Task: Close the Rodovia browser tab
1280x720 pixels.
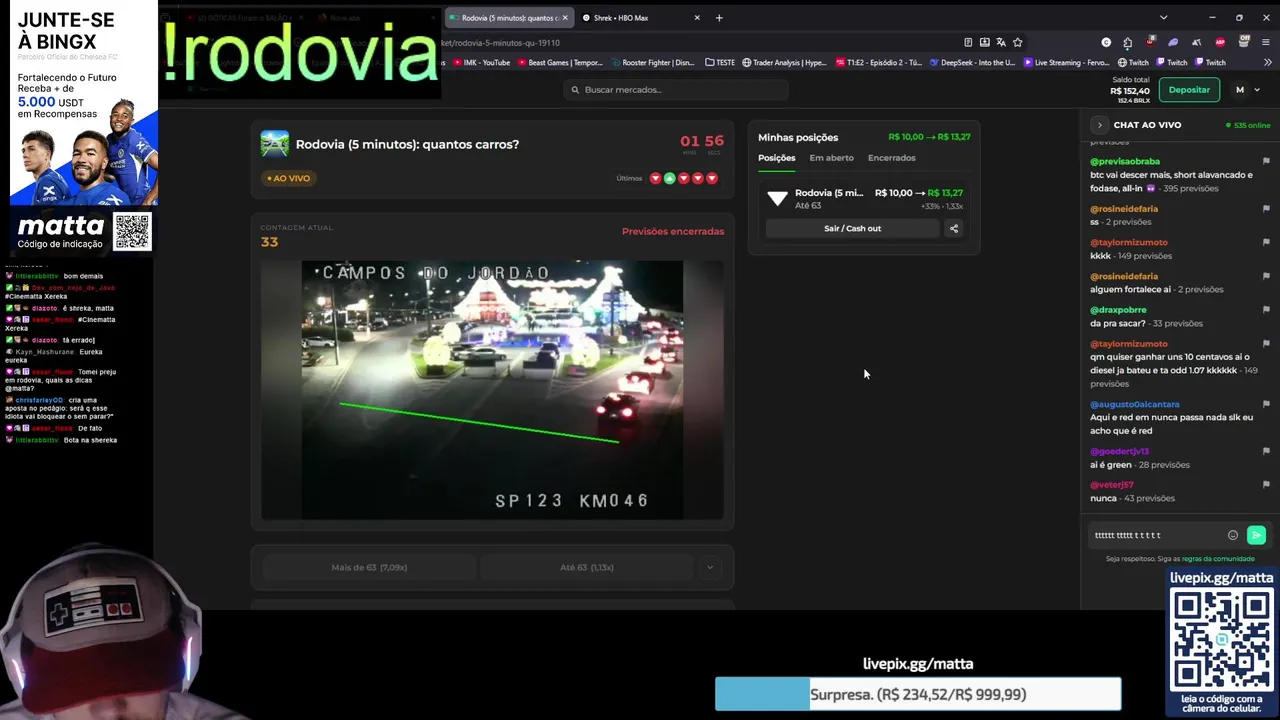Action: point(565,17)
